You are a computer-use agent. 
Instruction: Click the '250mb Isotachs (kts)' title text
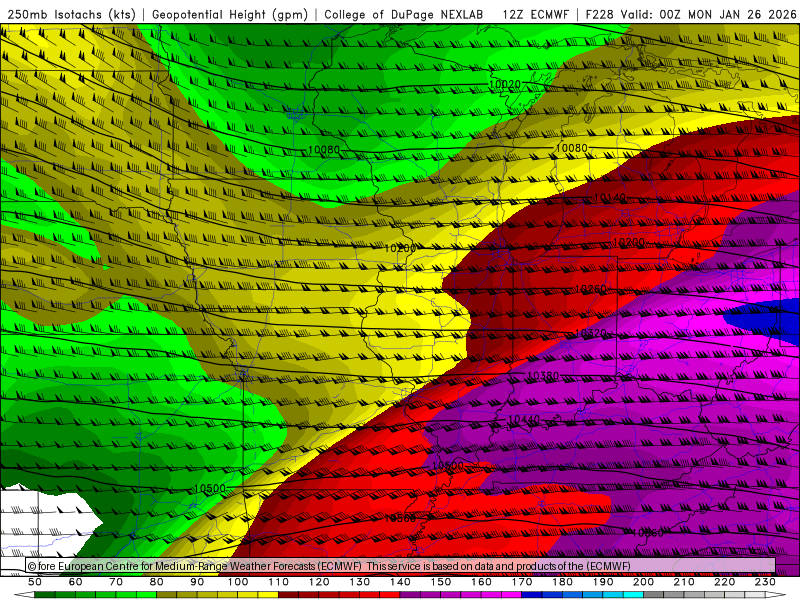(x=71, y=15)
